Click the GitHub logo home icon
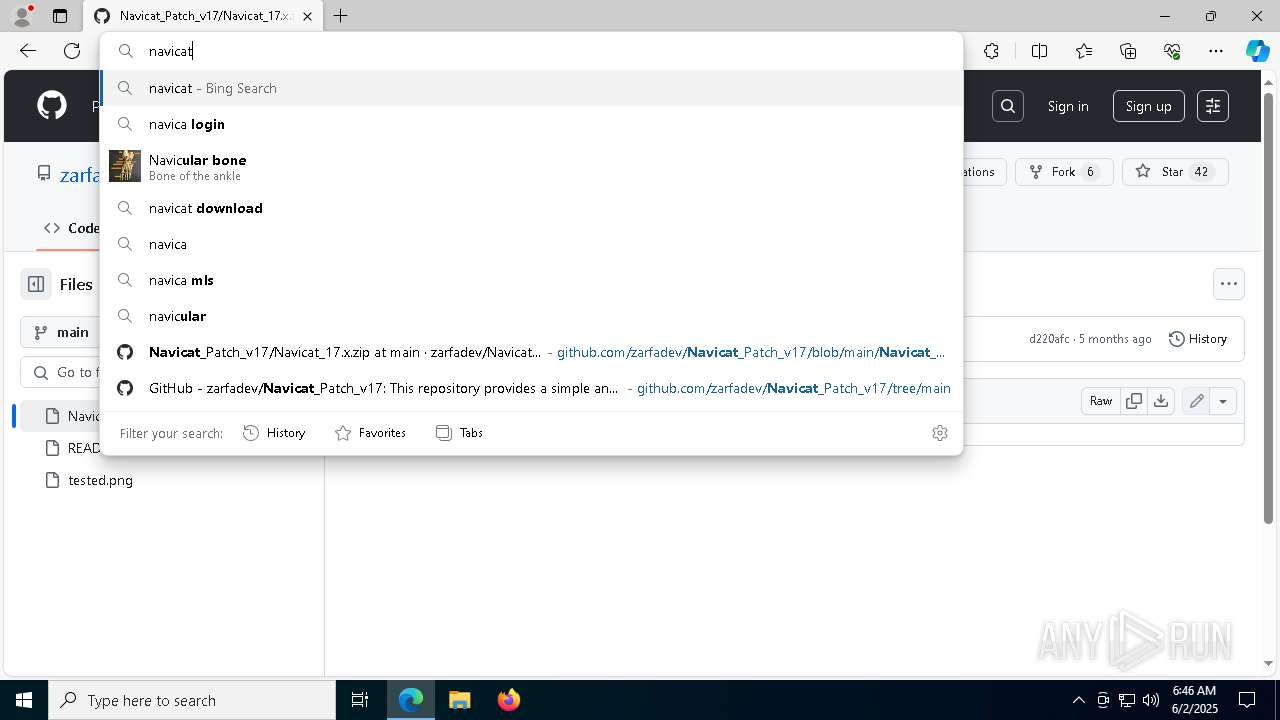 tap(52, 106)
